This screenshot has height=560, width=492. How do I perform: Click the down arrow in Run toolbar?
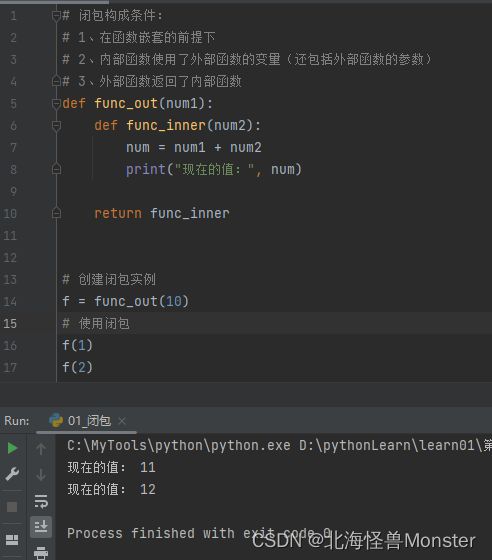[41, 475]
